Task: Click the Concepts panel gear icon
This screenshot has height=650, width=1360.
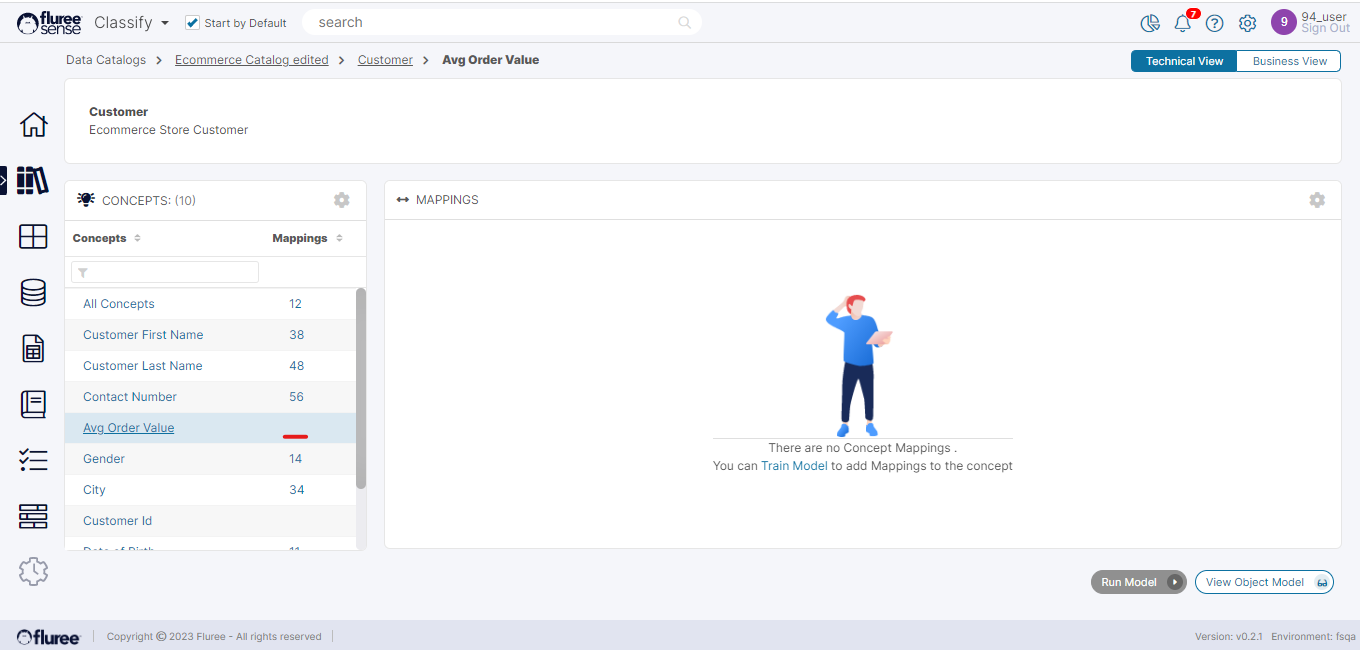Action: coord(342,200)
